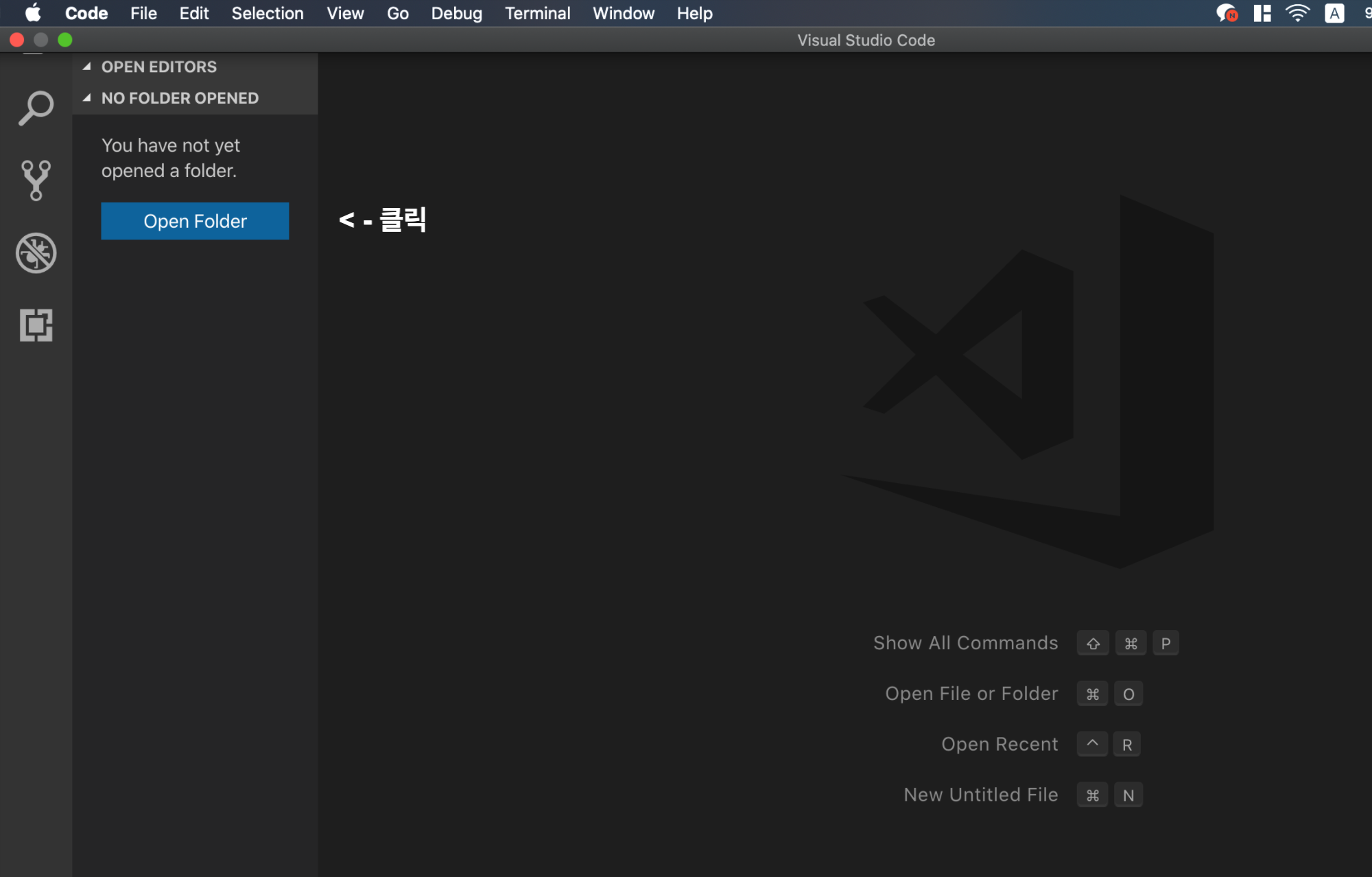Click the O key hint for Open File
The height and width of the screenshot is (877, 1372).
pos(1128,694)
